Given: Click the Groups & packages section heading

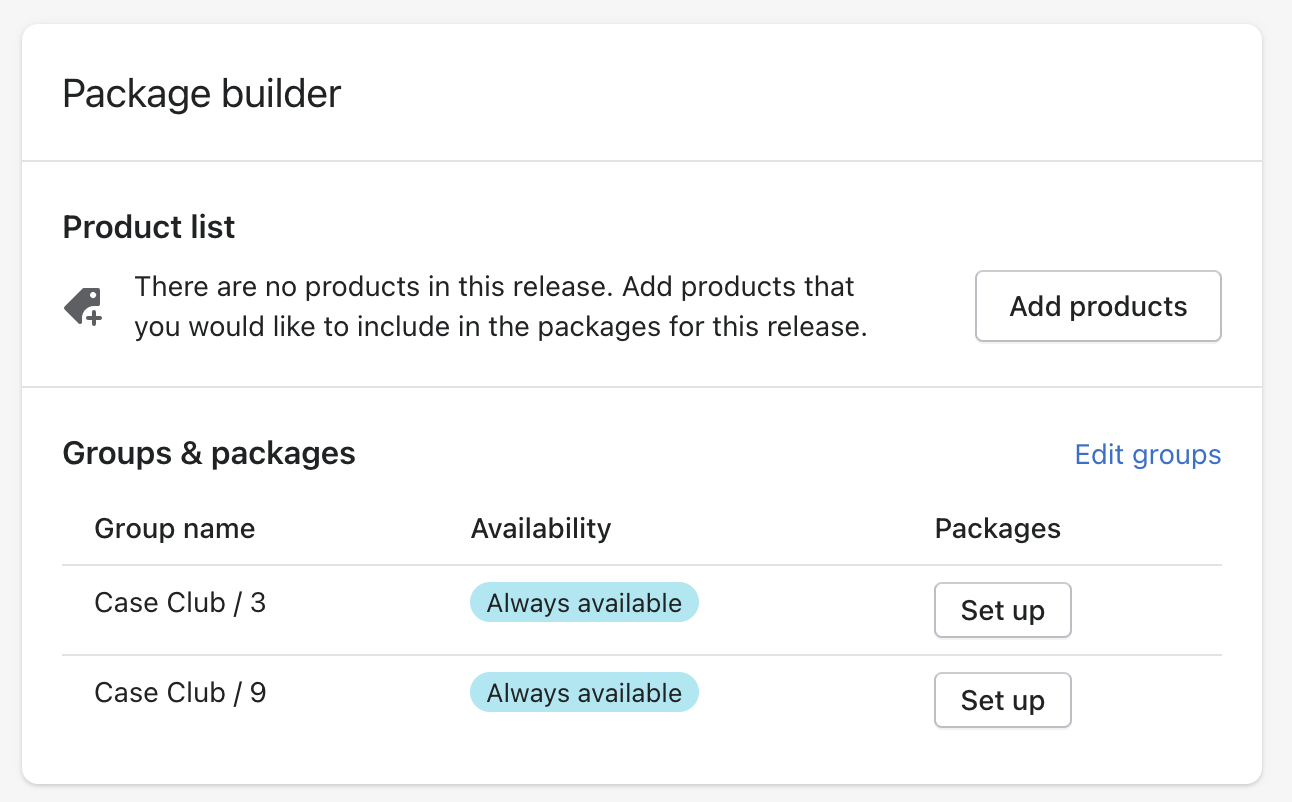Looking at the screenshot, I should click(x=208, y=454).
